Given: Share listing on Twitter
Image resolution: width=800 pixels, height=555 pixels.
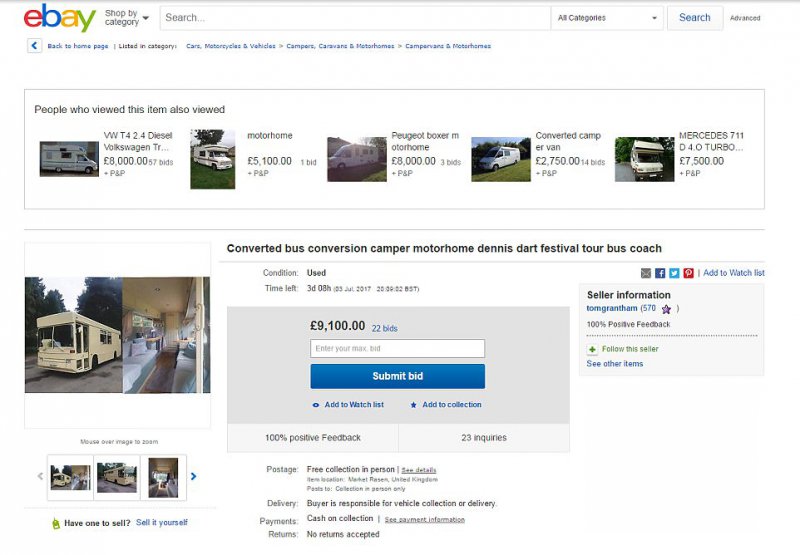Looking at the screenshot, I should click(674, 273).
